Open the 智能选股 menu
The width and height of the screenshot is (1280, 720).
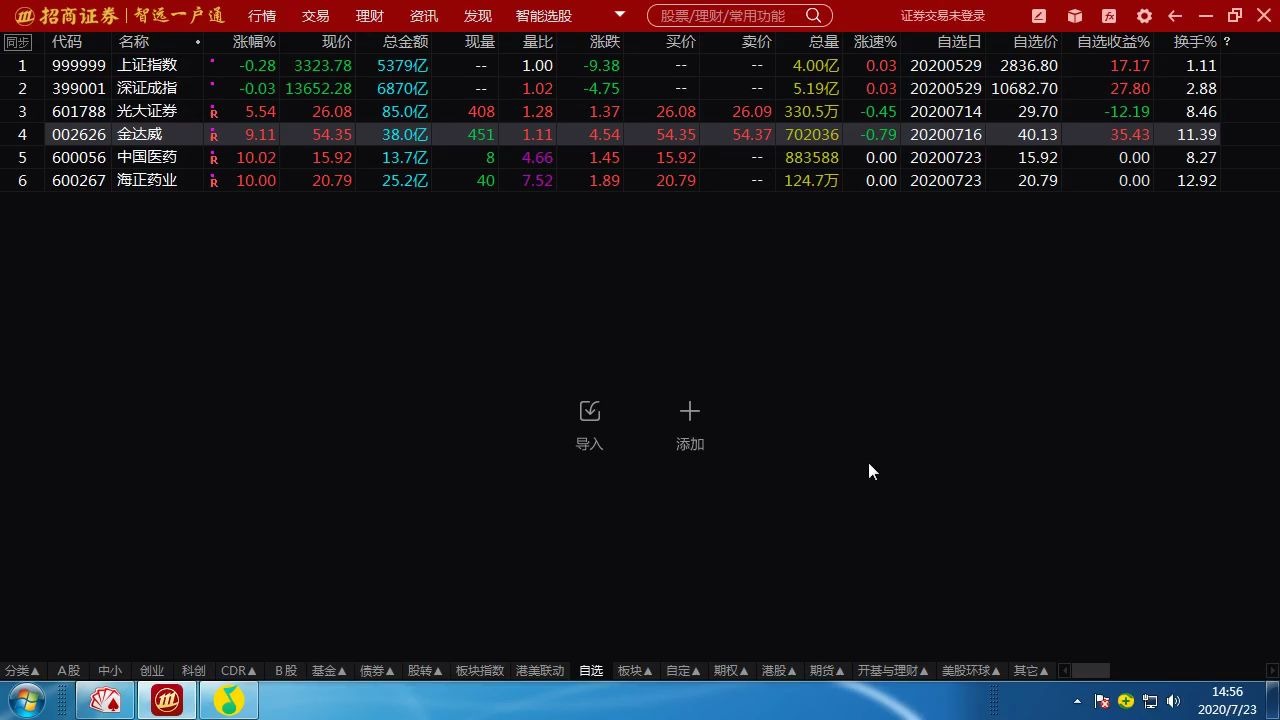(544, 16)
